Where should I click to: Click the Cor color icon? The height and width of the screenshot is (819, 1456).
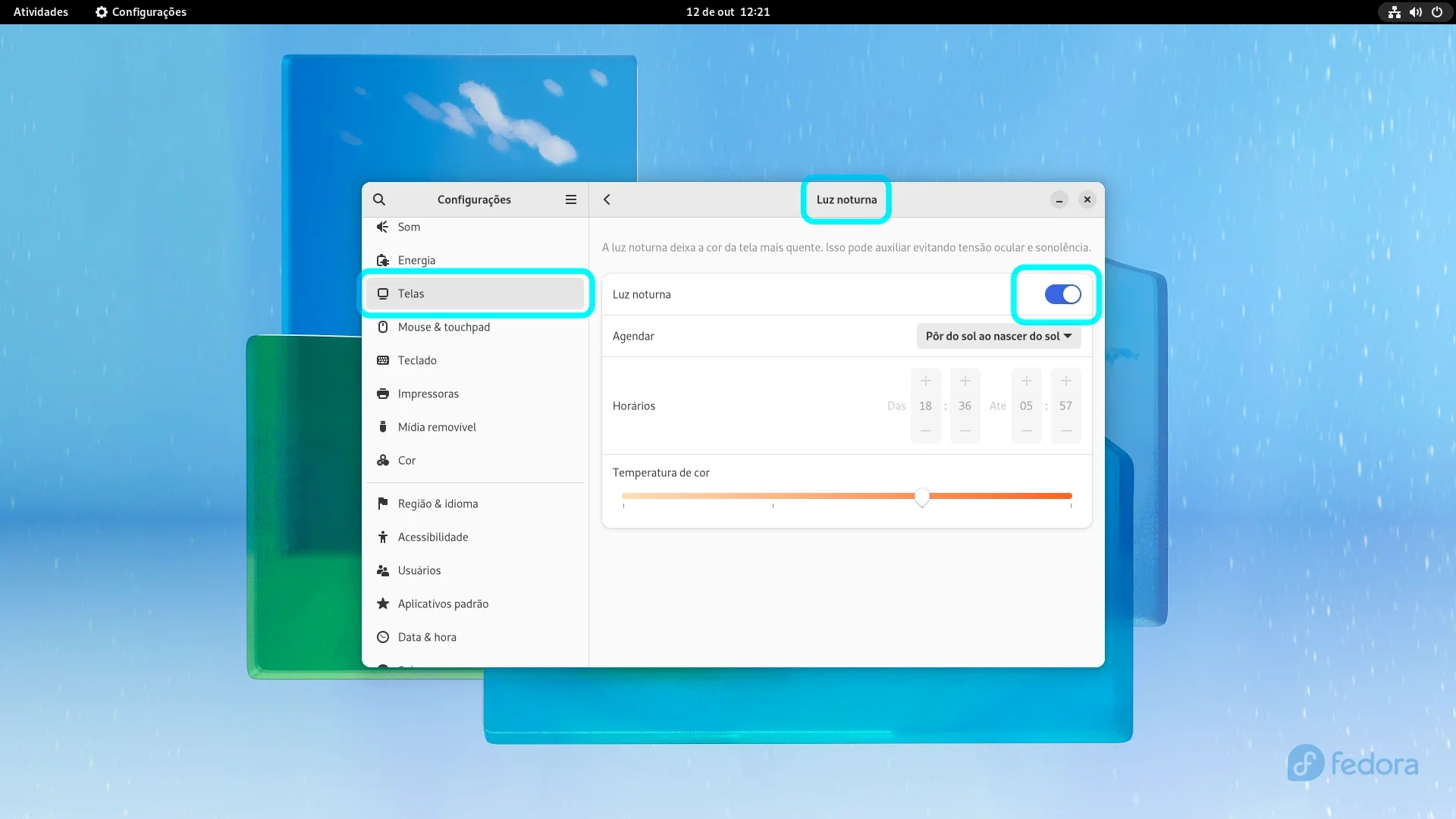tap(383, 460)
